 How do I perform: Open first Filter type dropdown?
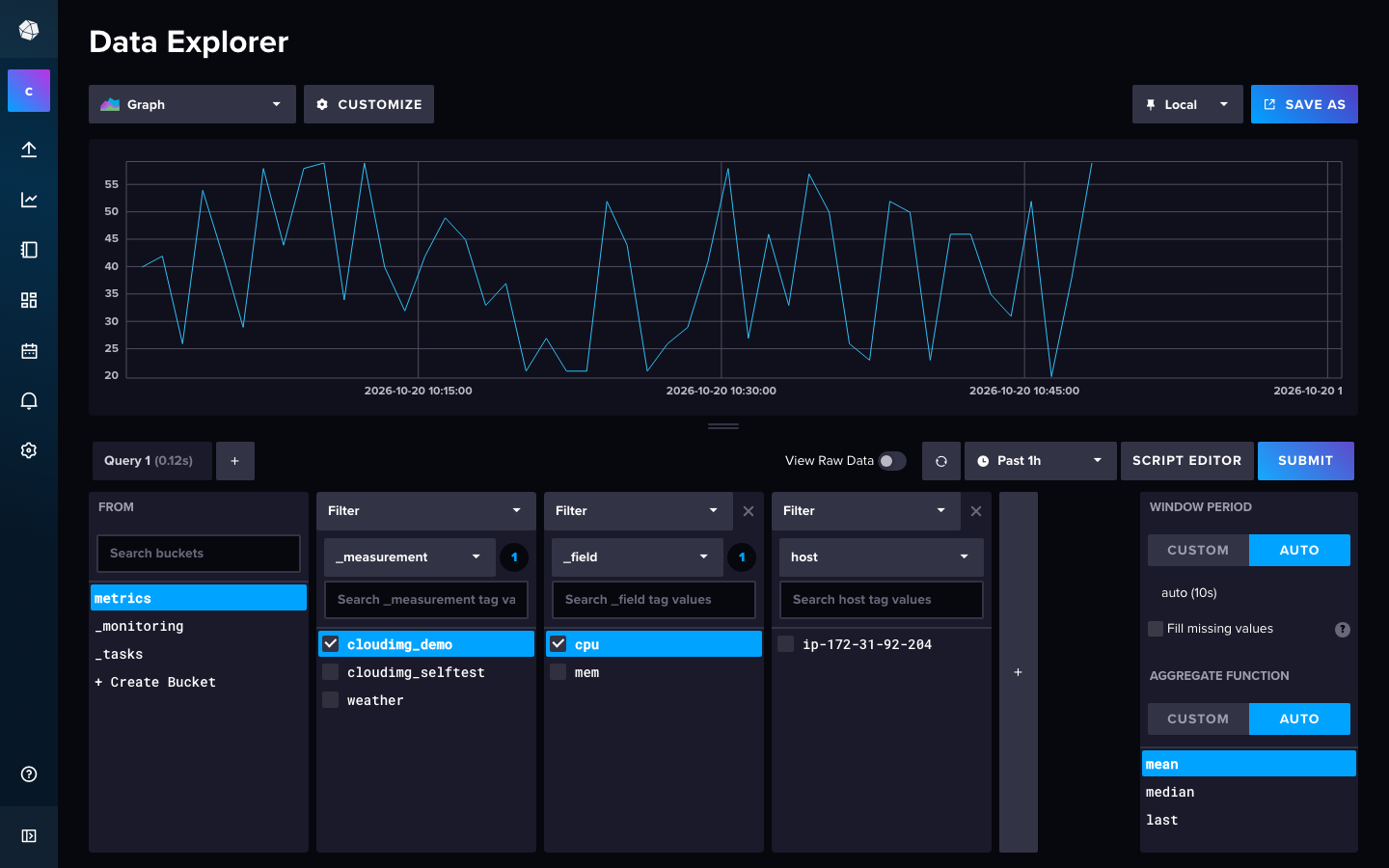(426, 511)
